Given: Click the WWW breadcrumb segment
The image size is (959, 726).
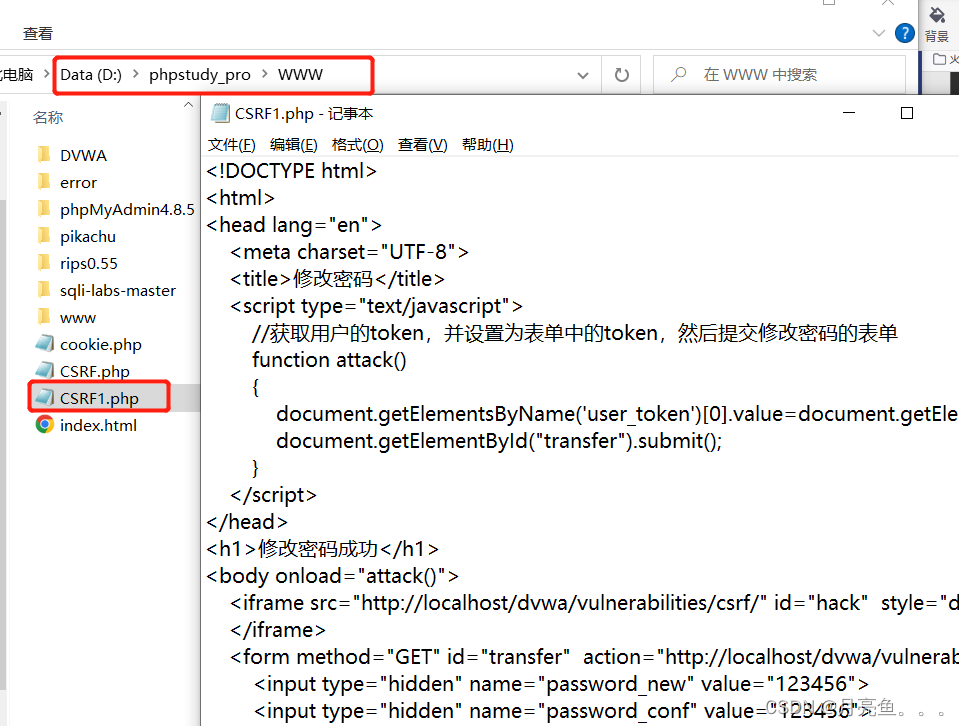Looking at the screenshot, I should coord(300,75).
